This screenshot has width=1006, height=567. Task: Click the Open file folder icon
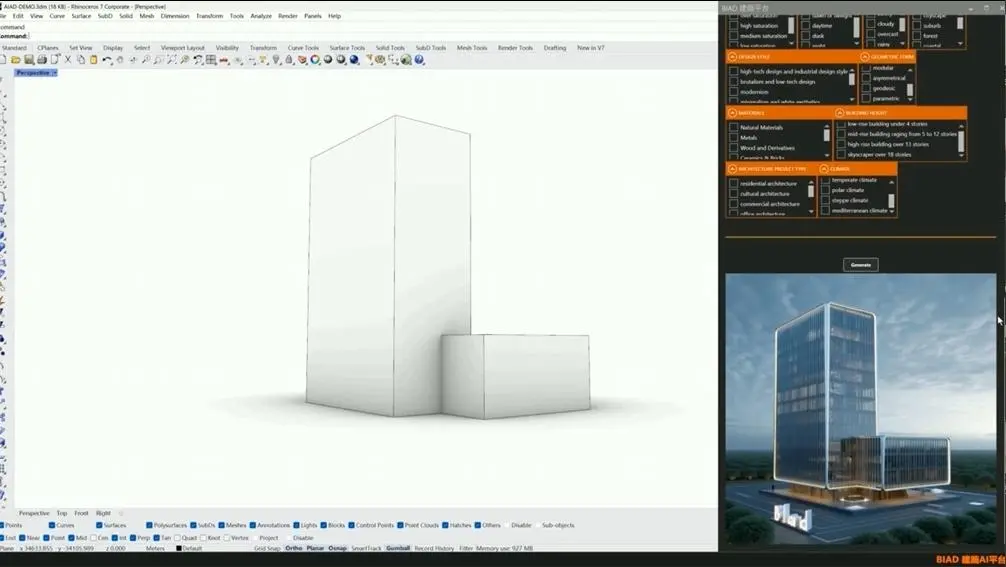tap(16, 60)
